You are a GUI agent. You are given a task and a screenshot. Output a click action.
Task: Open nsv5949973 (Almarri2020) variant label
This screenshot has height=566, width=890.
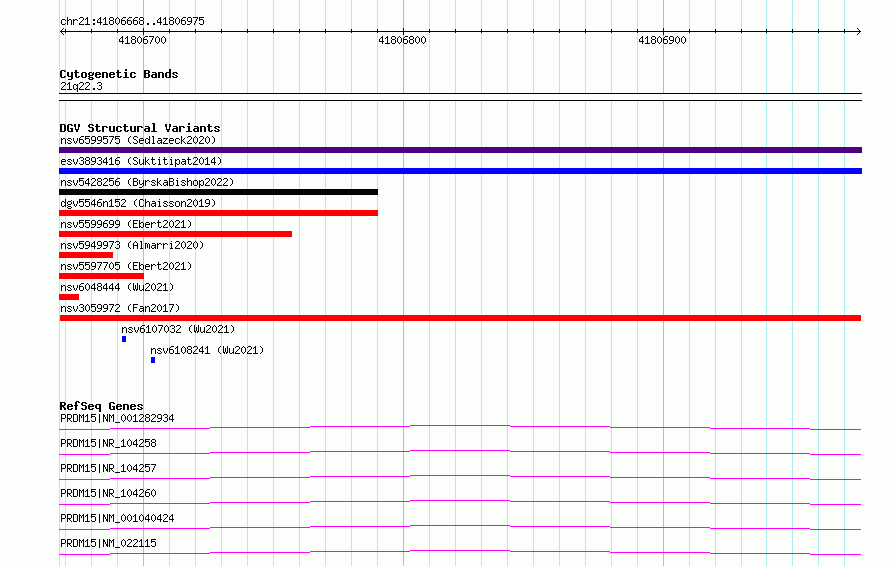point(132,245)
